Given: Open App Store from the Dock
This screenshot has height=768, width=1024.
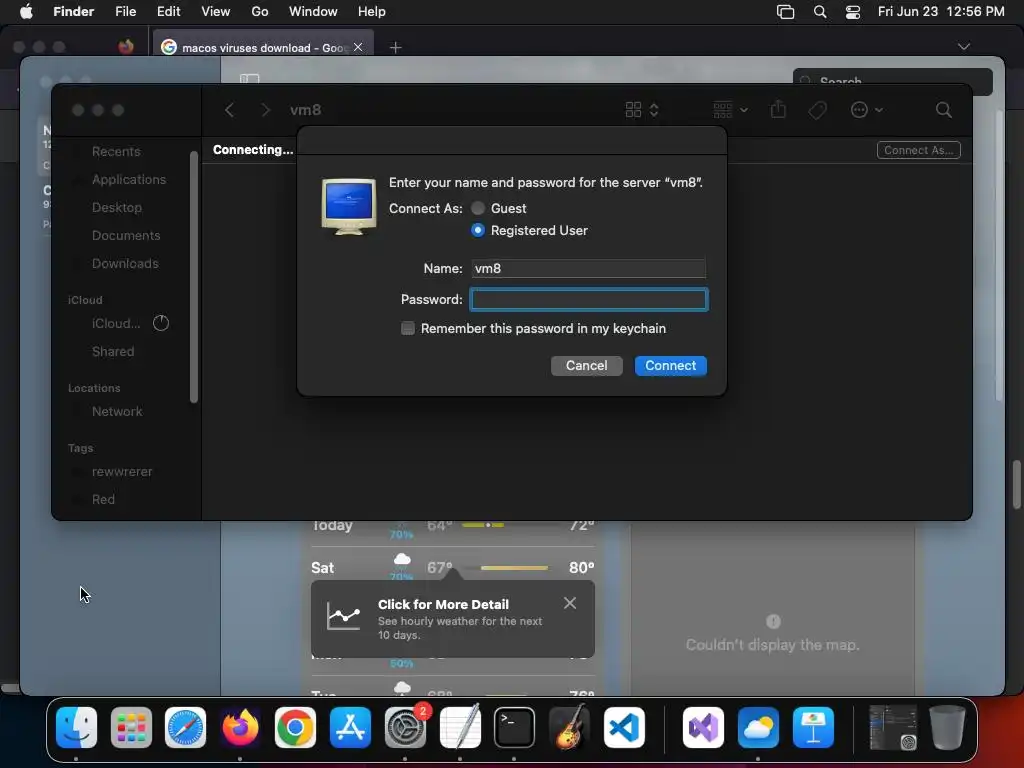Looking at the screenshot, I should pos(350,728).
